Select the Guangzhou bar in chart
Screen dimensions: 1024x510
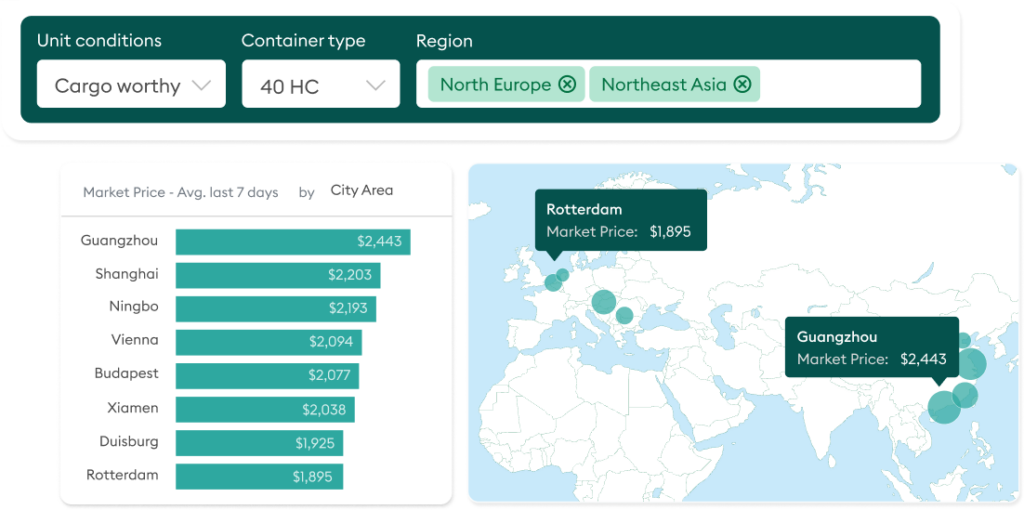(x=292, y=242)
